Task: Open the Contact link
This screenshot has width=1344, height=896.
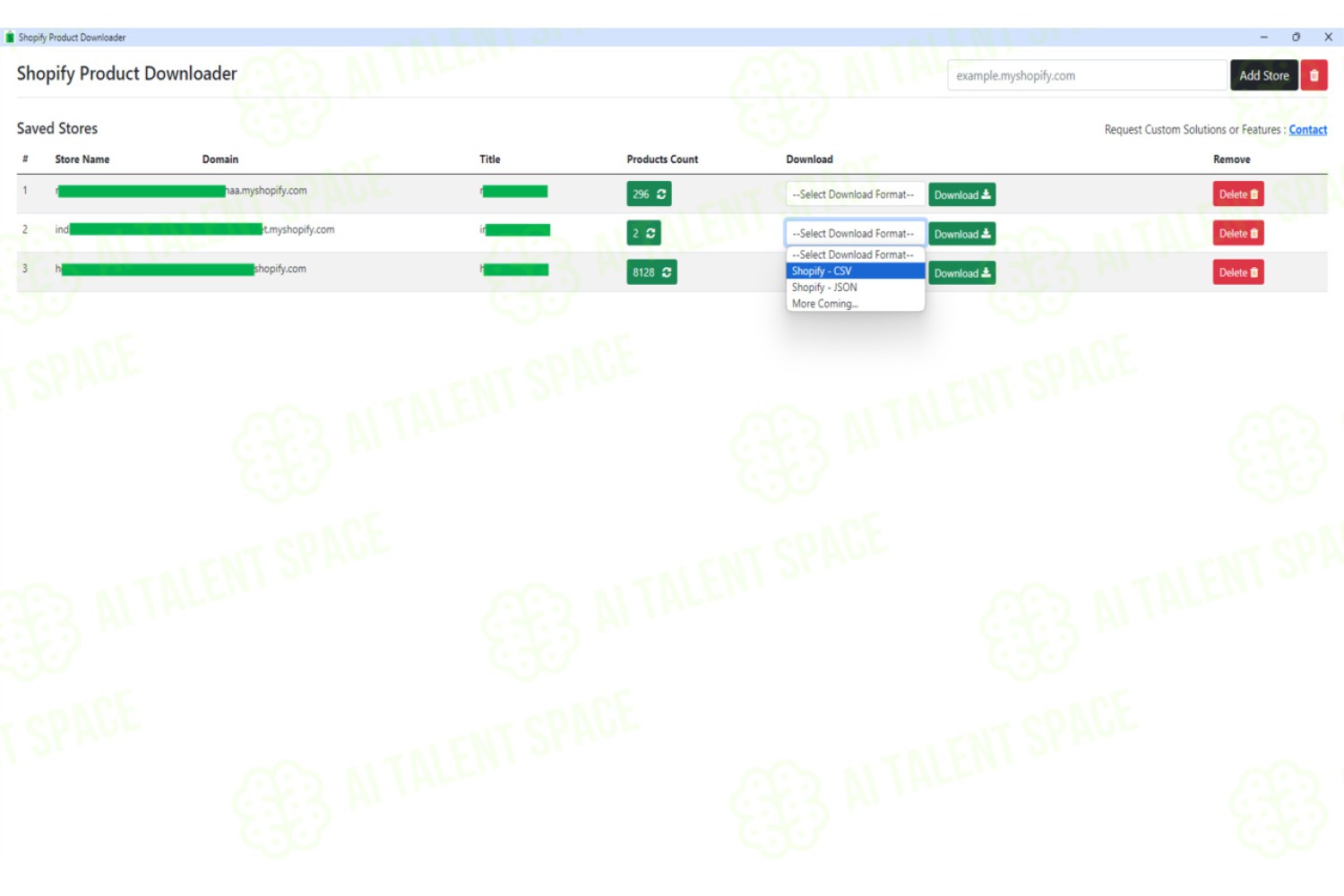Action: 1307,130
